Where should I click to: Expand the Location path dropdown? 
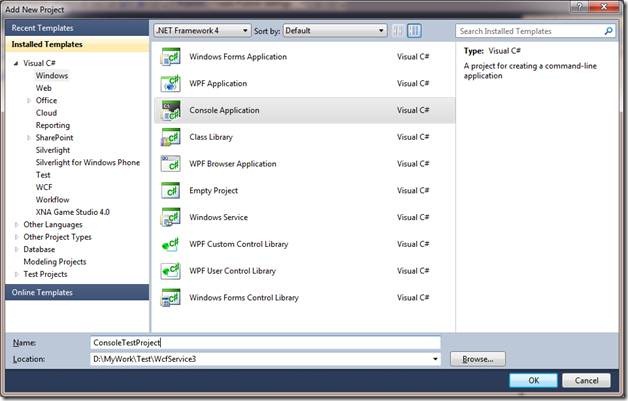click(436, 358)
